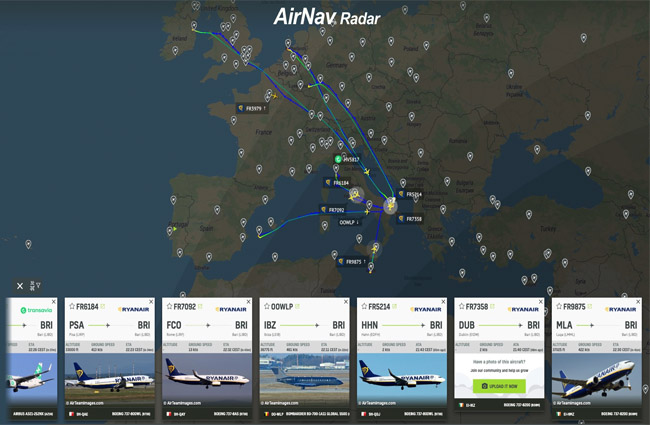
Task: Select the OOWLP flight label on the map
Action: click(349, 223)
